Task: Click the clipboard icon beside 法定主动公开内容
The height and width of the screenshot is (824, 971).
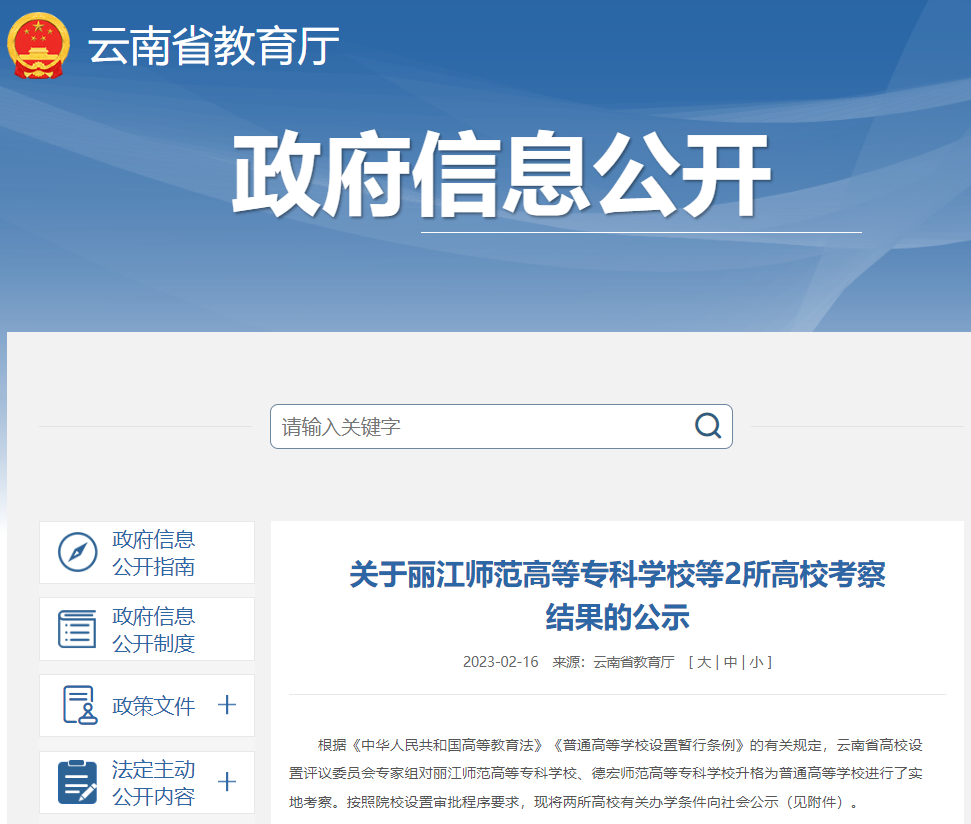Action: [x=76, y=781]
